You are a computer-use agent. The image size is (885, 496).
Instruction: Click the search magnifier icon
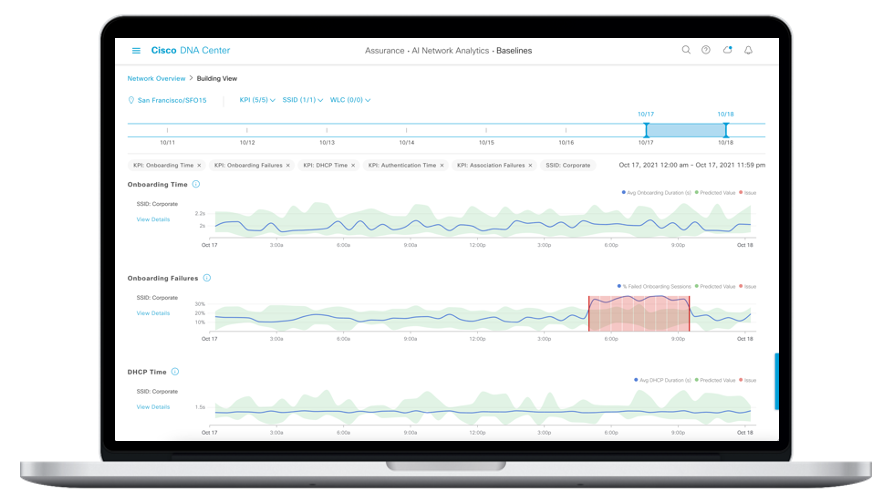(x=686, y=50)
